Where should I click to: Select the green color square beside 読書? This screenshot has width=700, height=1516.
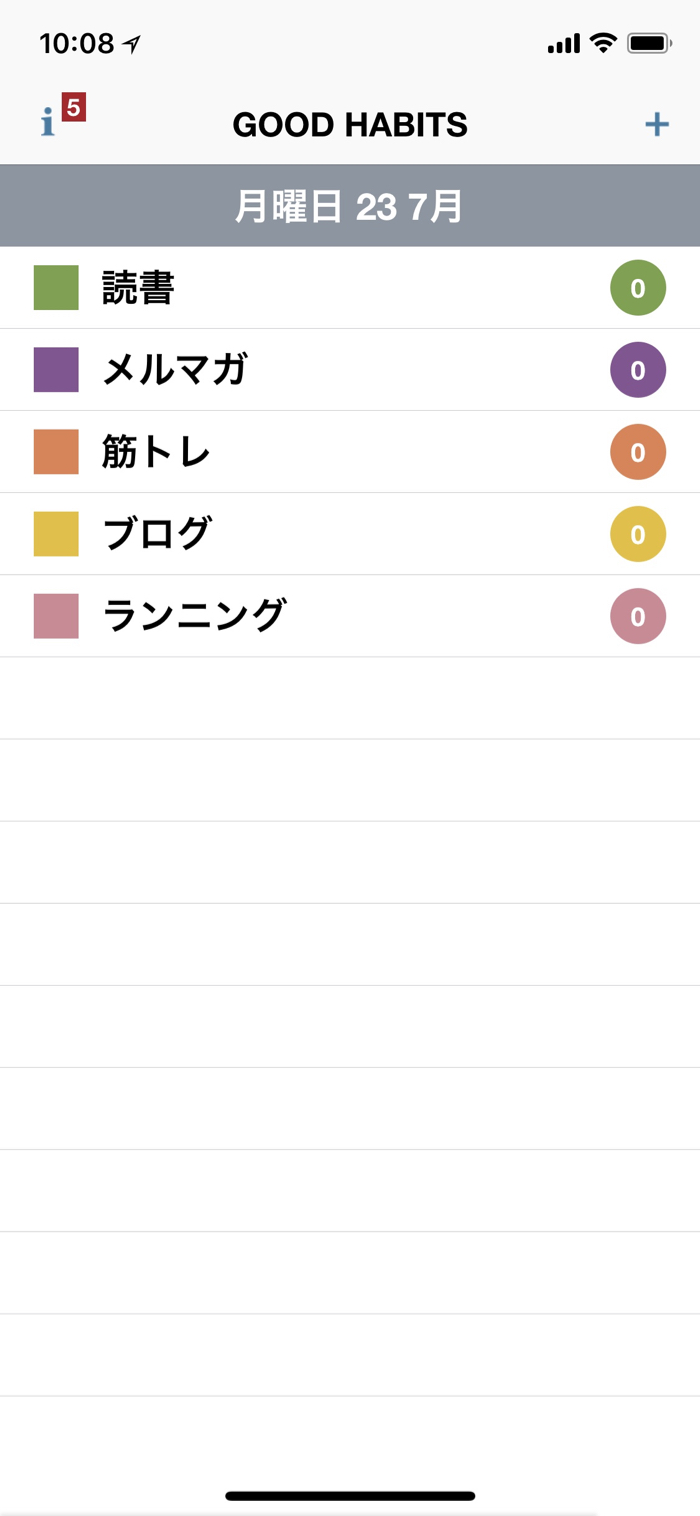pos(56,288)
